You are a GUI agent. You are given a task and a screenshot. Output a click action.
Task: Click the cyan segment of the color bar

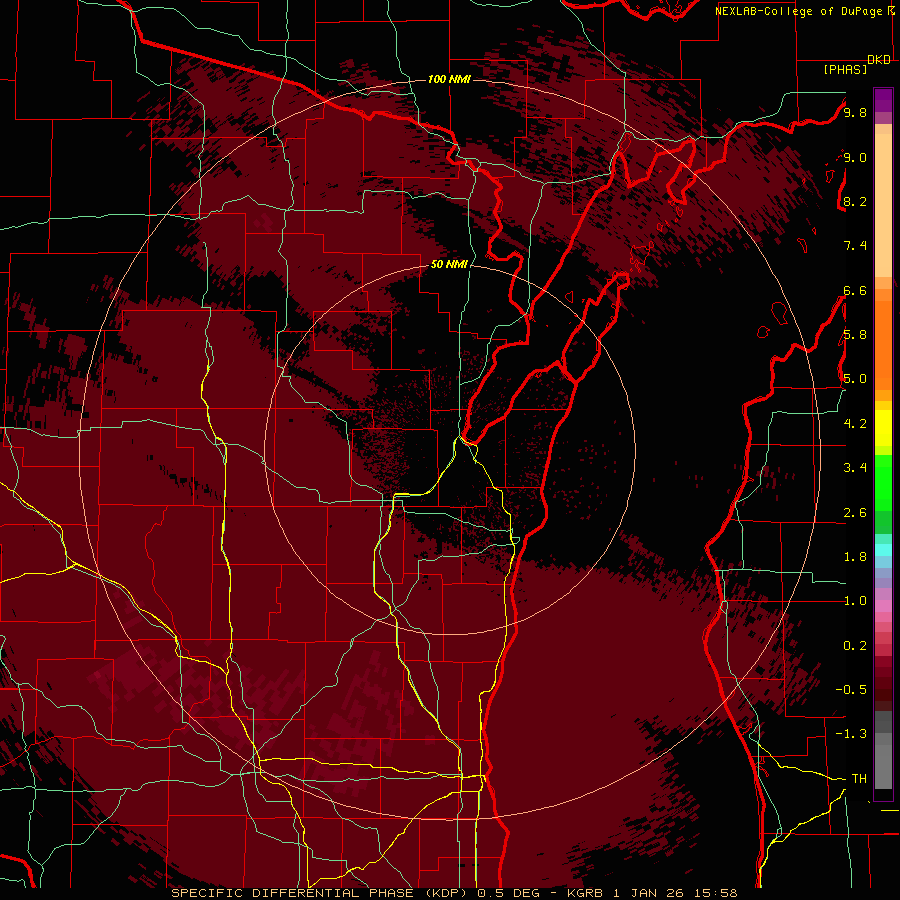(x=883, y=549)
